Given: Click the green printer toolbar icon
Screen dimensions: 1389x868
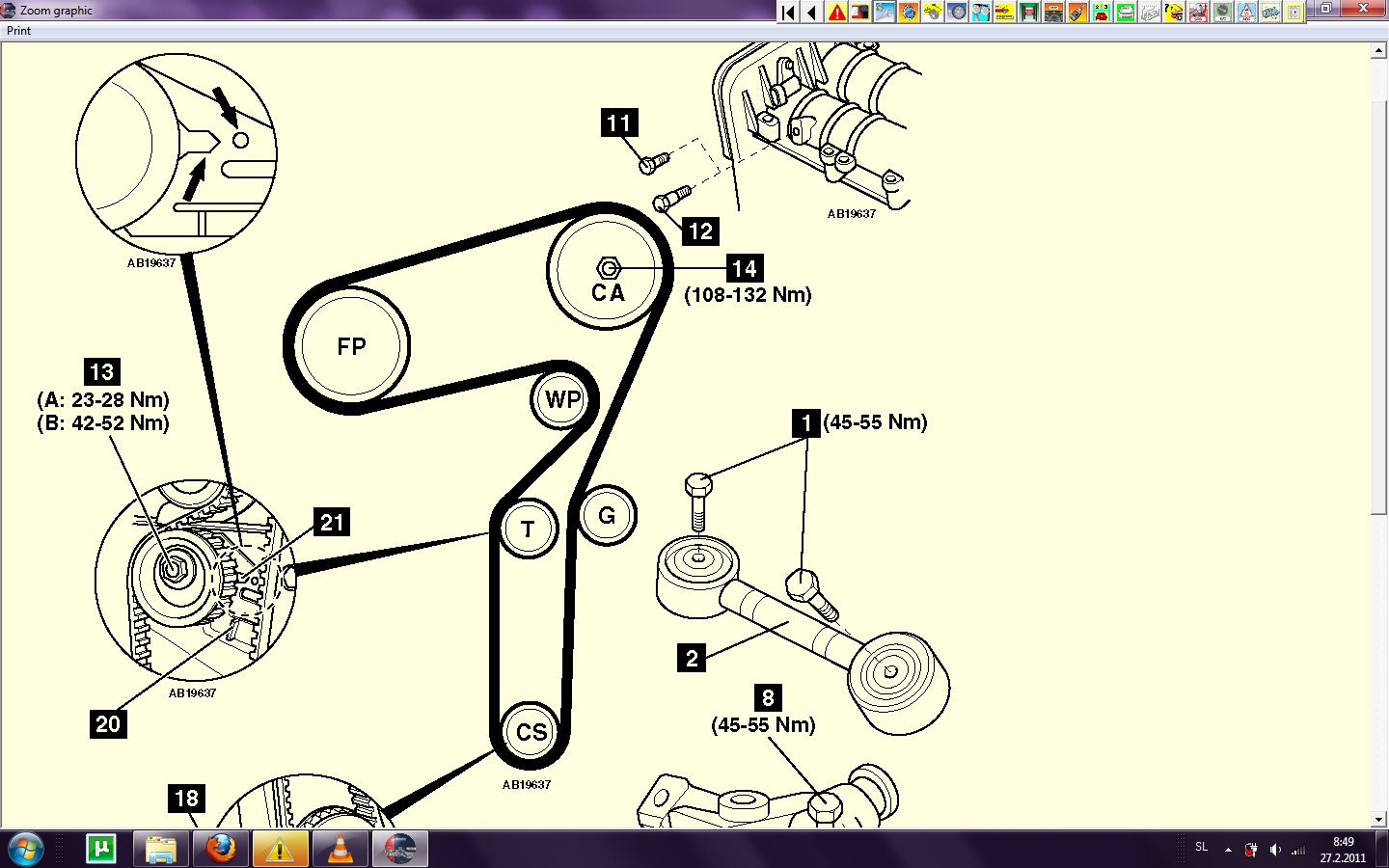Looking at the screenshot, I should 1125,12.
